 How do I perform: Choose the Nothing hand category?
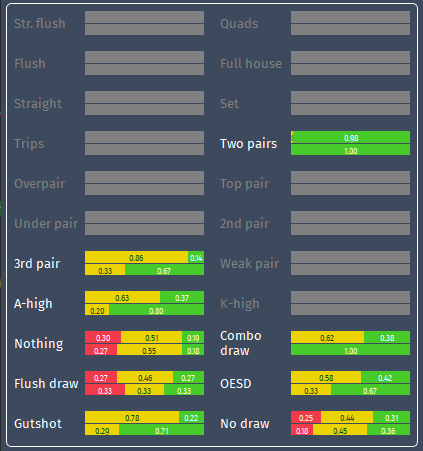(x=39, y=343)
